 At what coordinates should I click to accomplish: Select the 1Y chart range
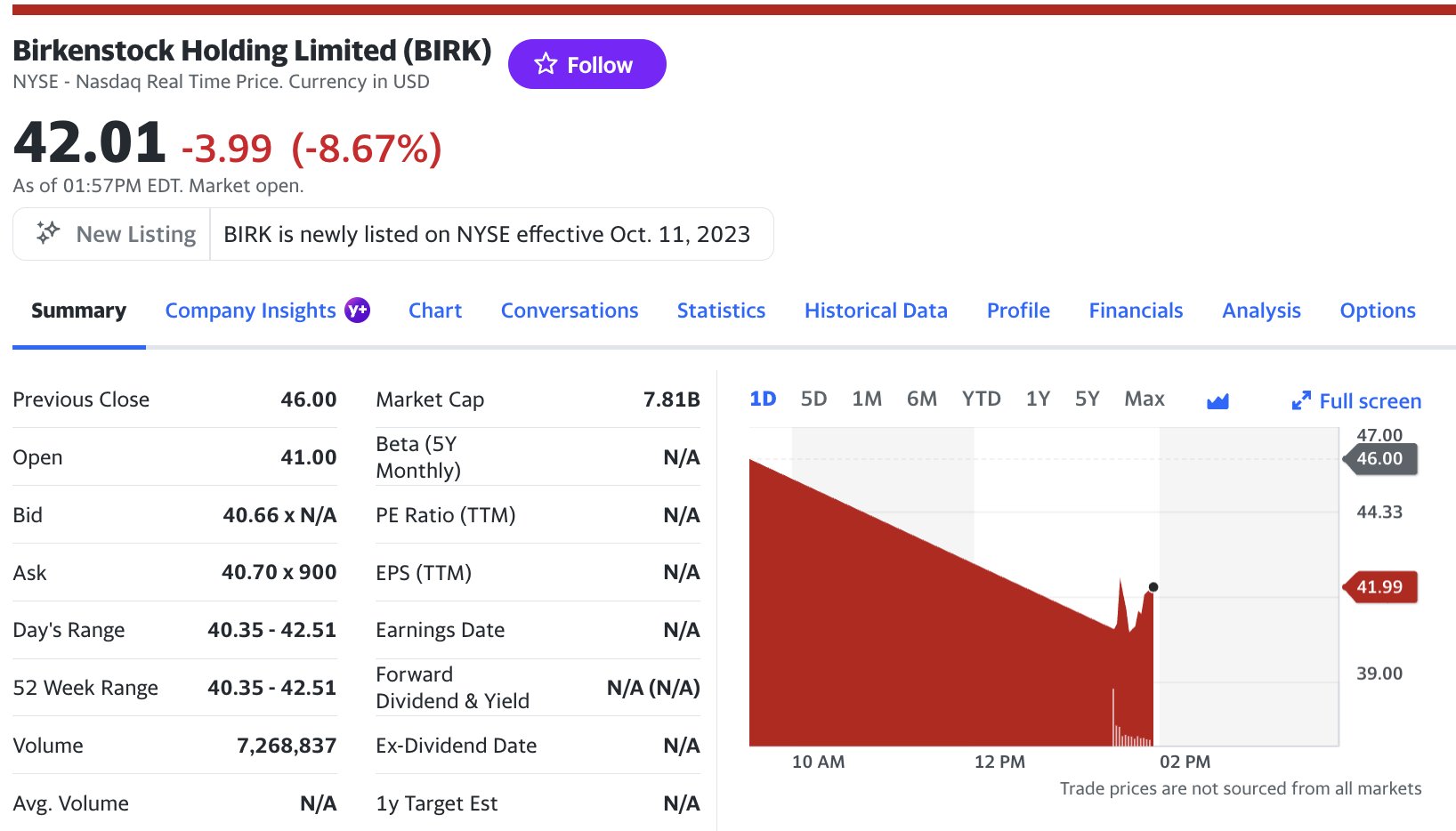point(1038,399)
